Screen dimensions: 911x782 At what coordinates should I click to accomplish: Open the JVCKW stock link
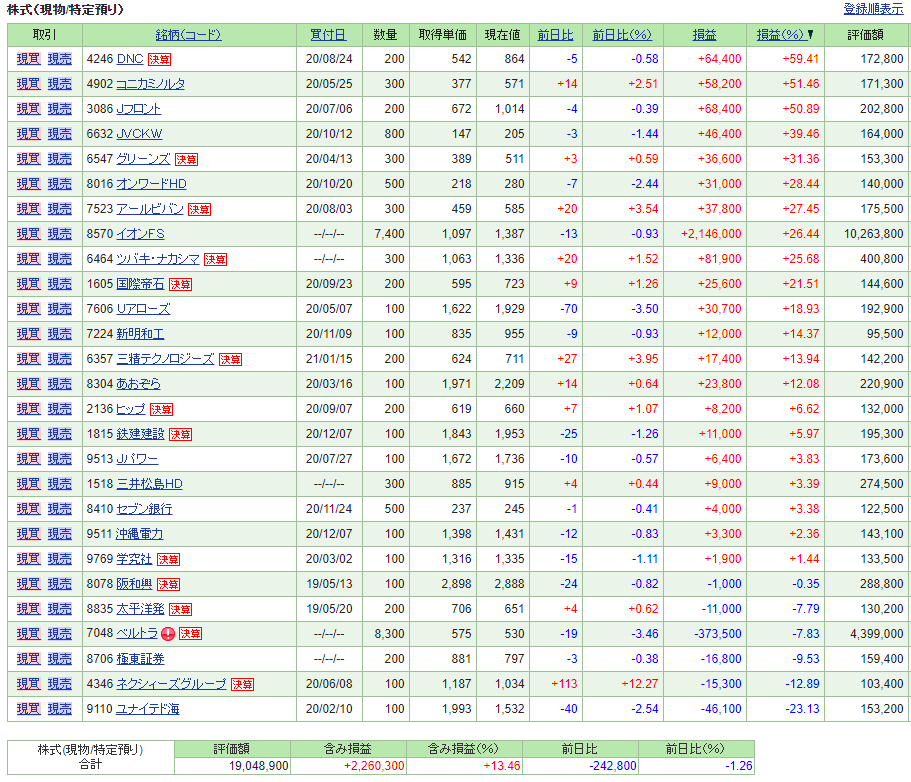[x=139, y=134]
